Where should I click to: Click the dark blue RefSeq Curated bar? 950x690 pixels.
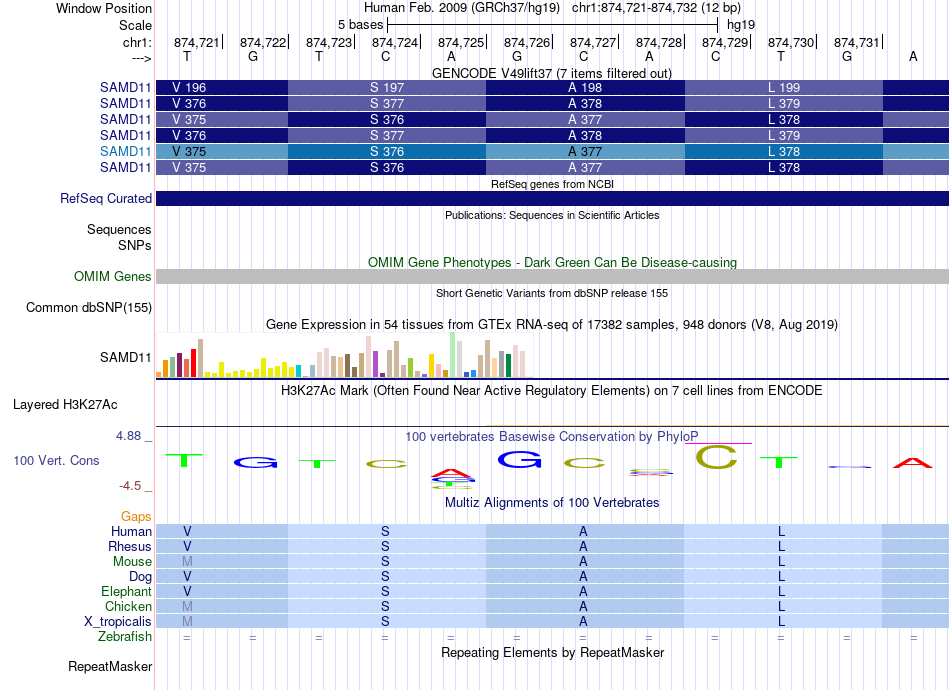(x=552, y=199)
